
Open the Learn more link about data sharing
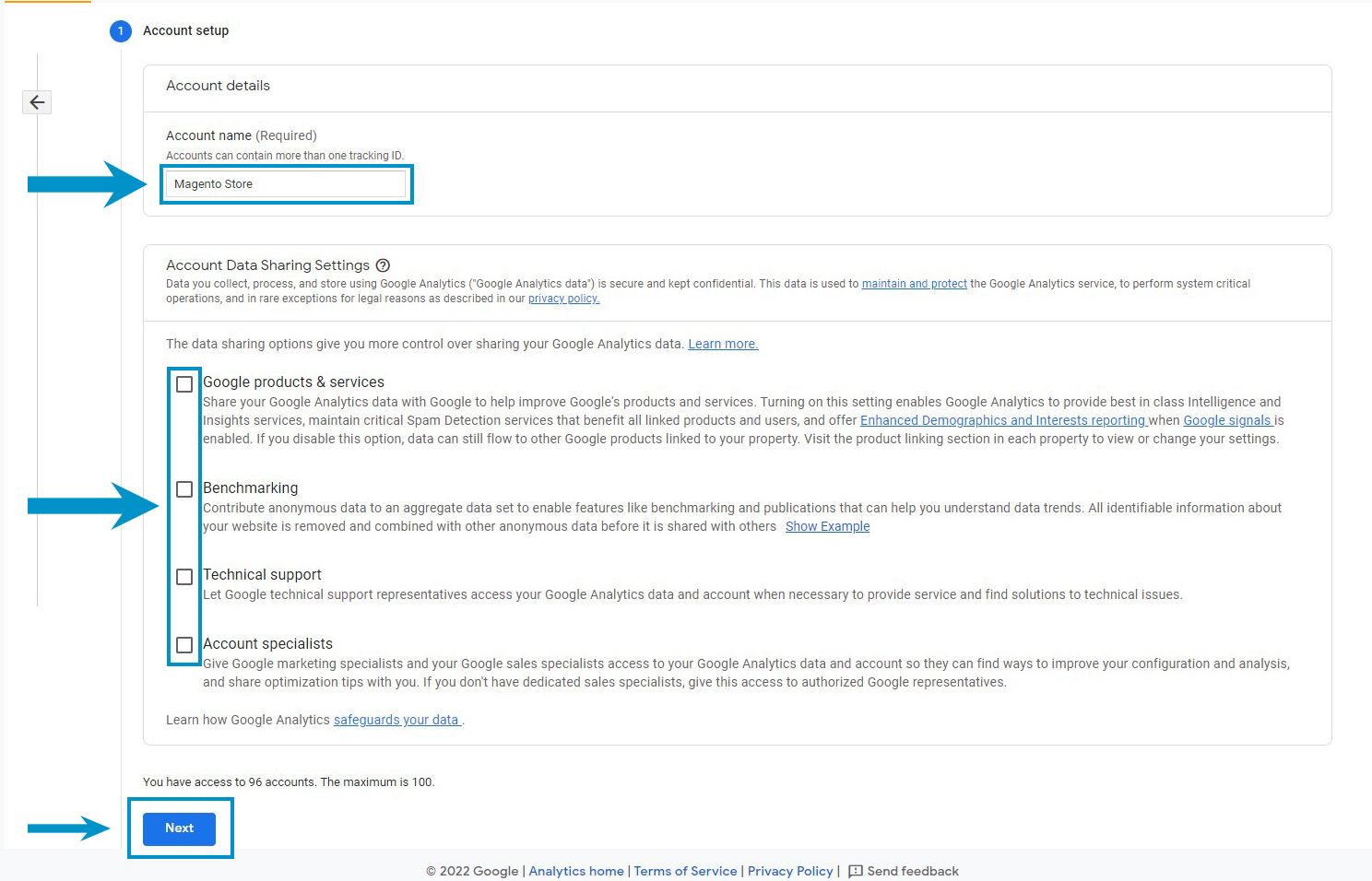tap(723, 343)
